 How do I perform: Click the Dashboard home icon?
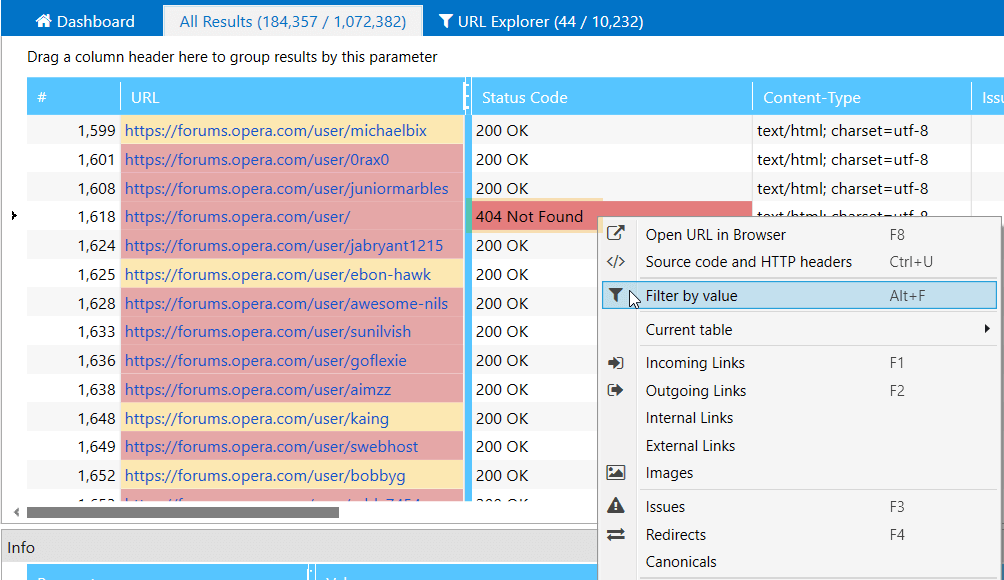pos(44,21)
